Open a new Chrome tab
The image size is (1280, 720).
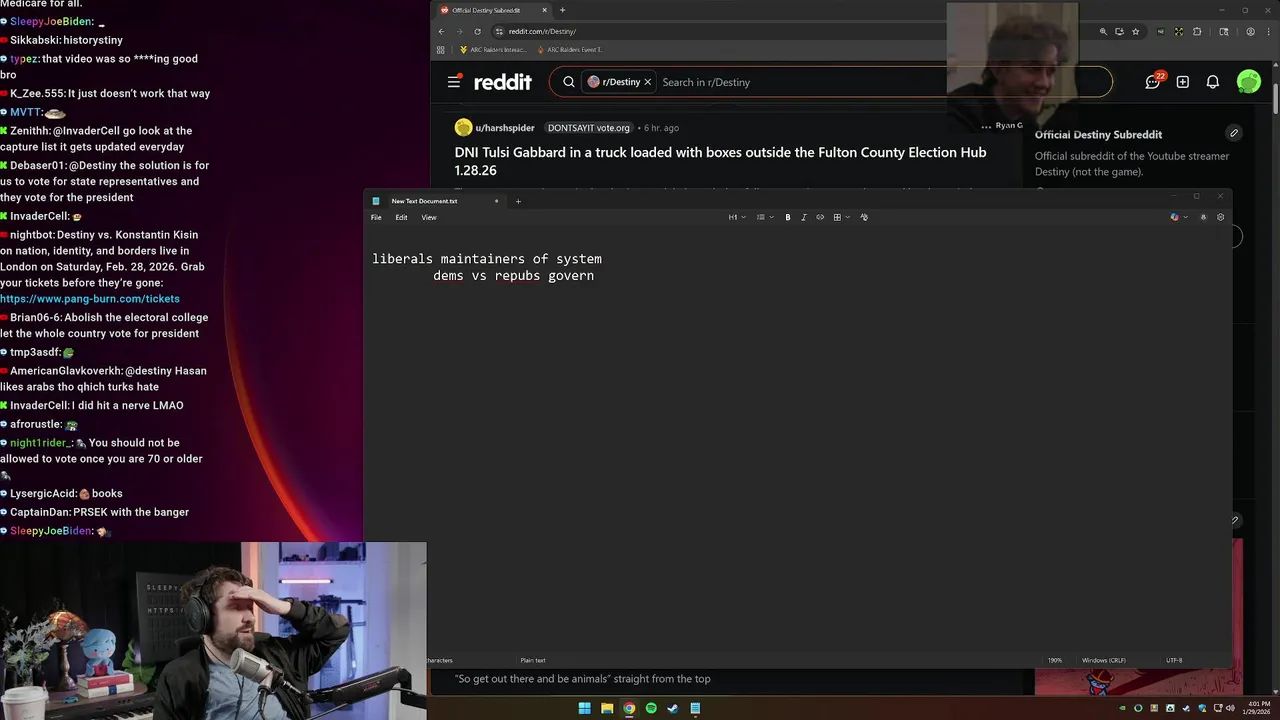tap(562, 10)
